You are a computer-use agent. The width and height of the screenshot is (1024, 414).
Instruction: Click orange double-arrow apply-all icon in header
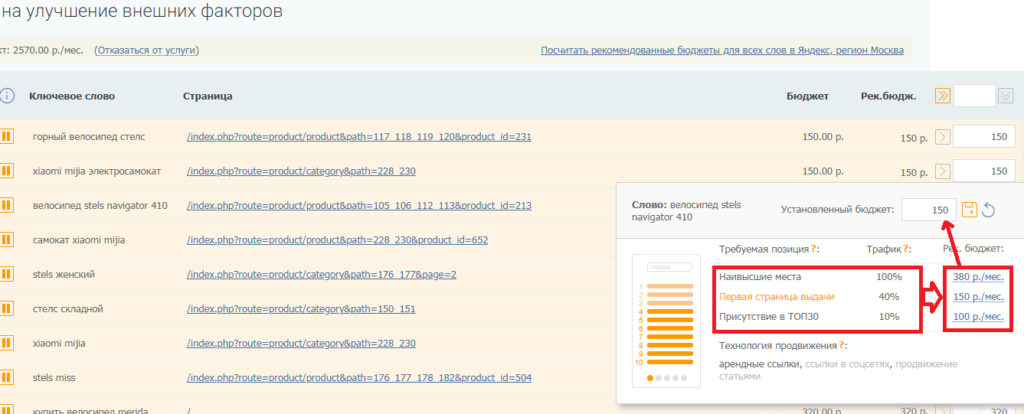tap(942, 96)
